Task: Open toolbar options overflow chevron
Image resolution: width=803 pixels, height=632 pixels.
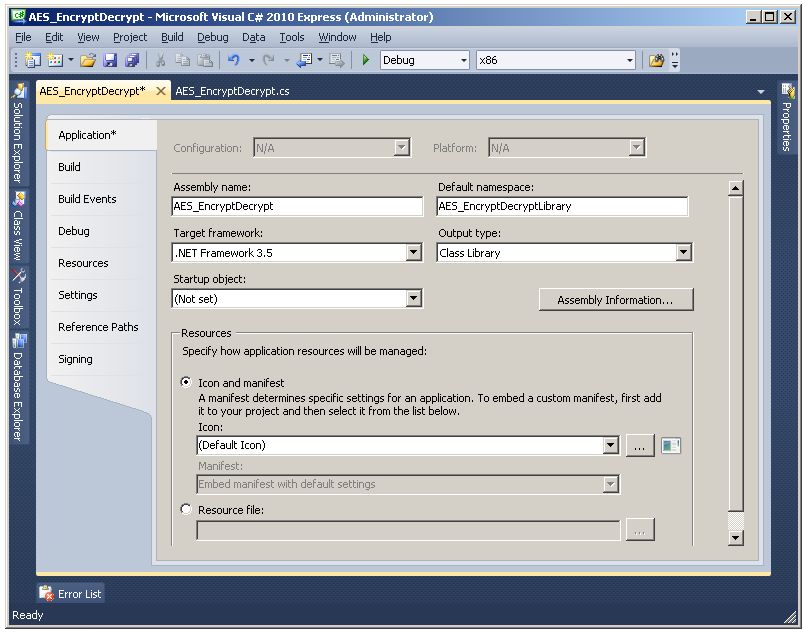Action: 674,60
